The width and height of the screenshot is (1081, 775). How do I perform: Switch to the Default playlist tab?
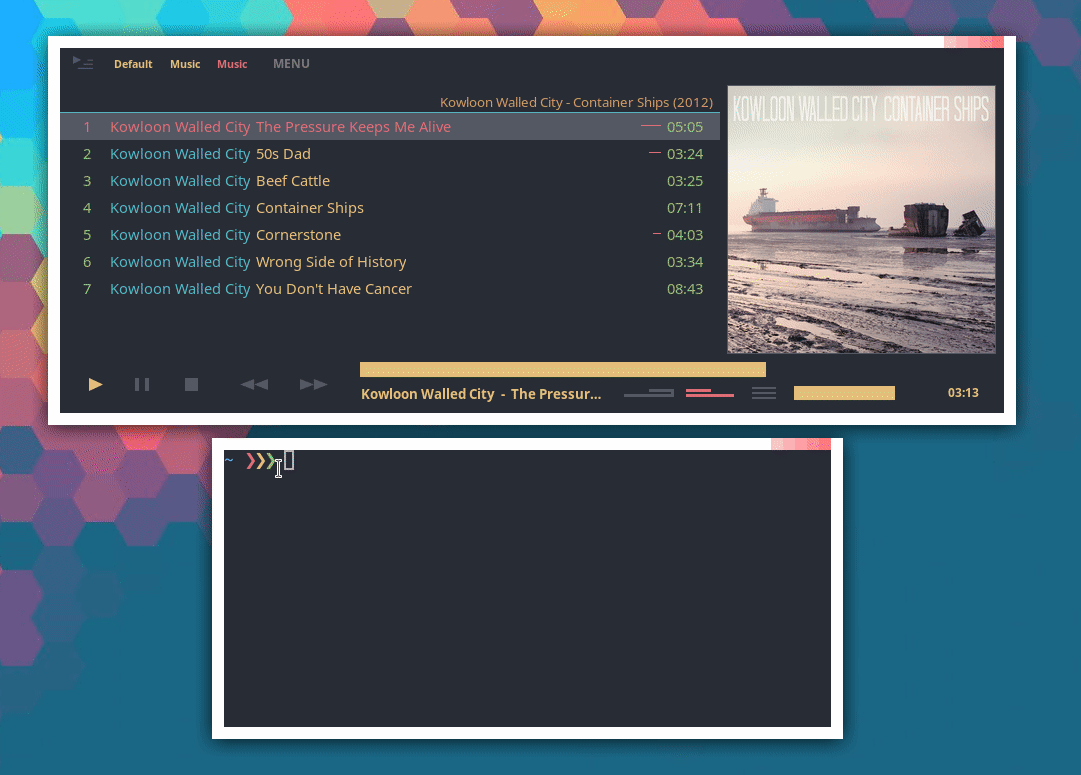pos(133,63)
